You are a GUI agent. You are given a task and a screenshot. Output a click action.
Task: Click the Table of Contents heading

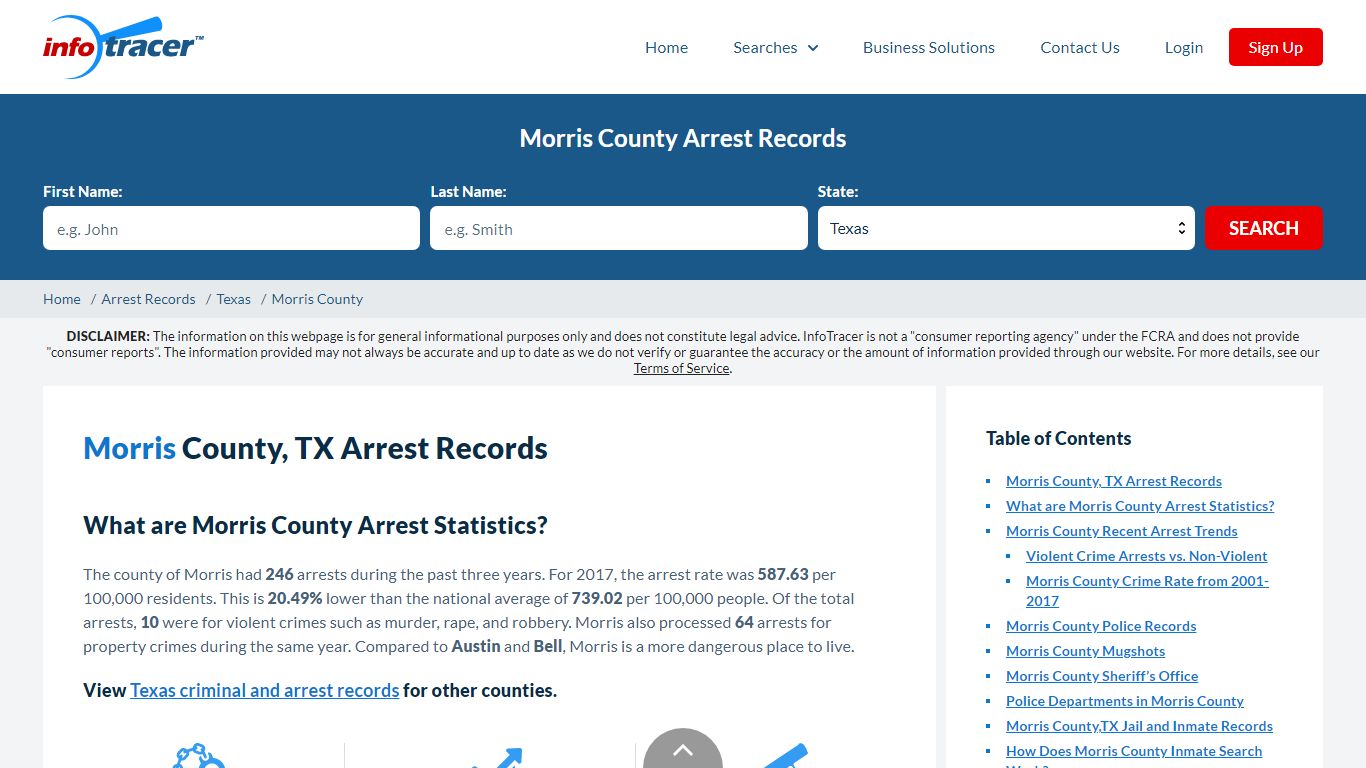(1058, 438)
